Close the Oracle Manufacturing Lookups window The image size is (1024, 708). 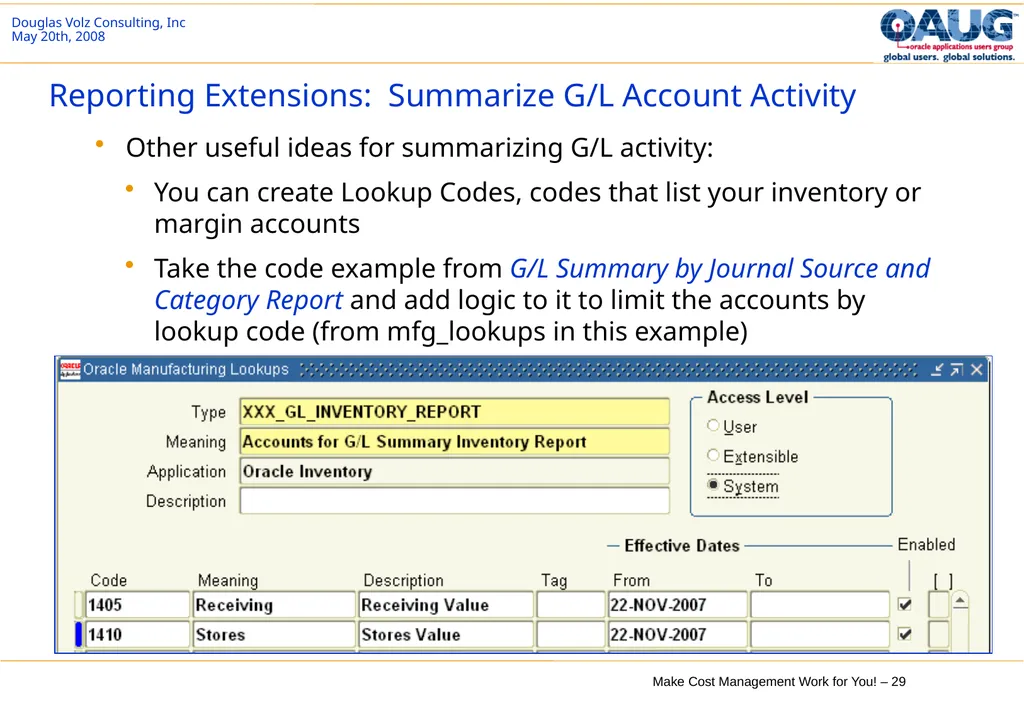pos(977,370)
